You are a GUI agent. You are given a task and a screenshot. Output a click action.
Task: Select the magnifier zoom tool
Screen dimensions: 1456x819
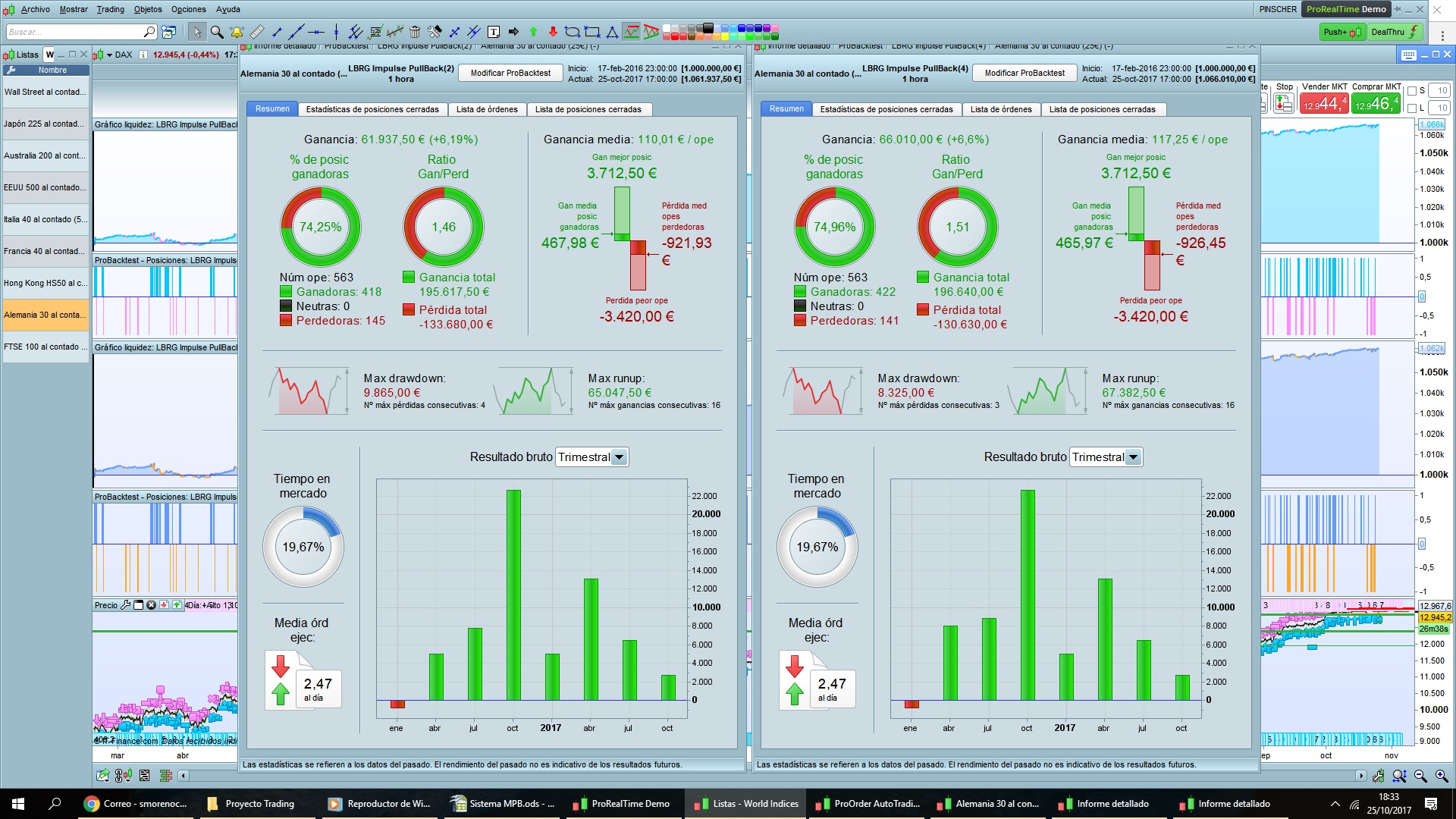217,32
